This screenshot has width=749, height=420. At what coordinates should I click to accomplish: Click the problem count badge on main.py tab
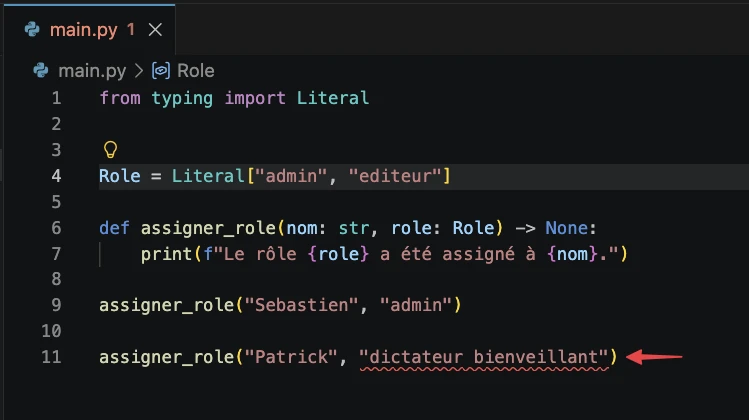tap(131, 30)
